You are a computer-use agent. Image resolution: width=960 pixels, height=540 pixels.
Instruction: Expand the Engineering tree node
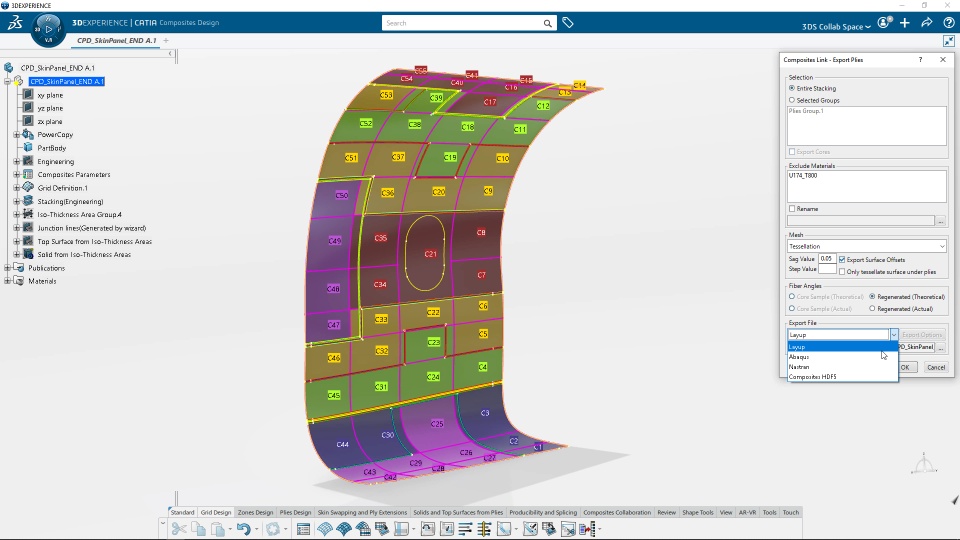(x=17, y=162)
